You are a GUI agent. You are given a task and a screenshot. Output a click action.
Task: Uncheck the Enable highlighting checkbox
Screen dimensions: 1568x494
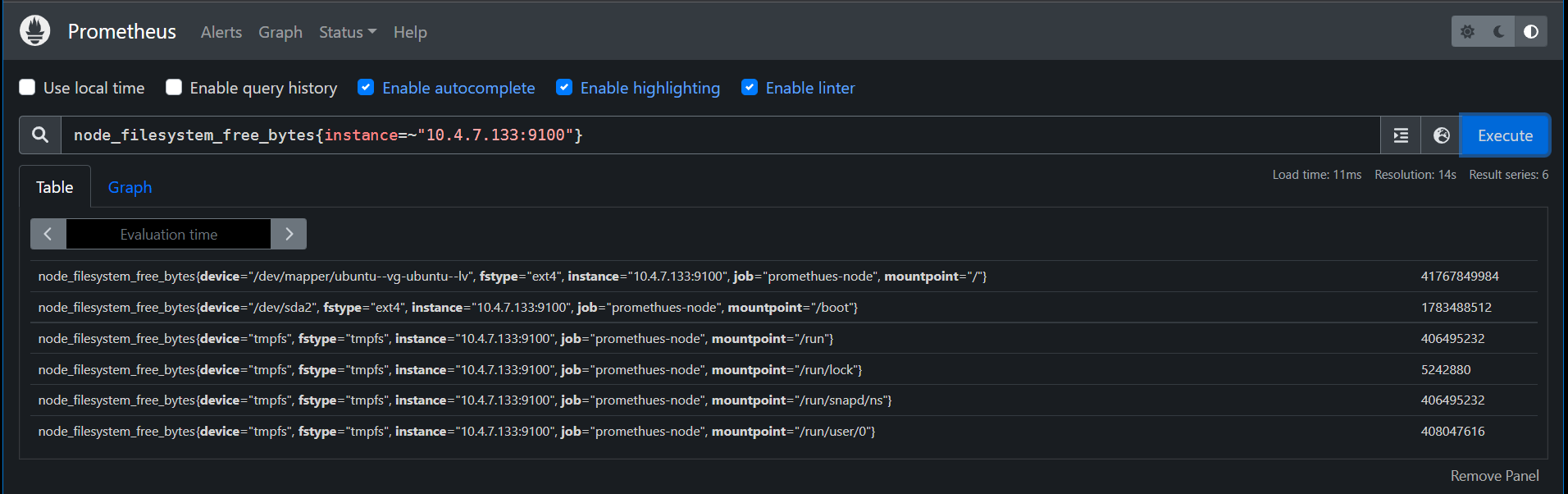(564, 87)
